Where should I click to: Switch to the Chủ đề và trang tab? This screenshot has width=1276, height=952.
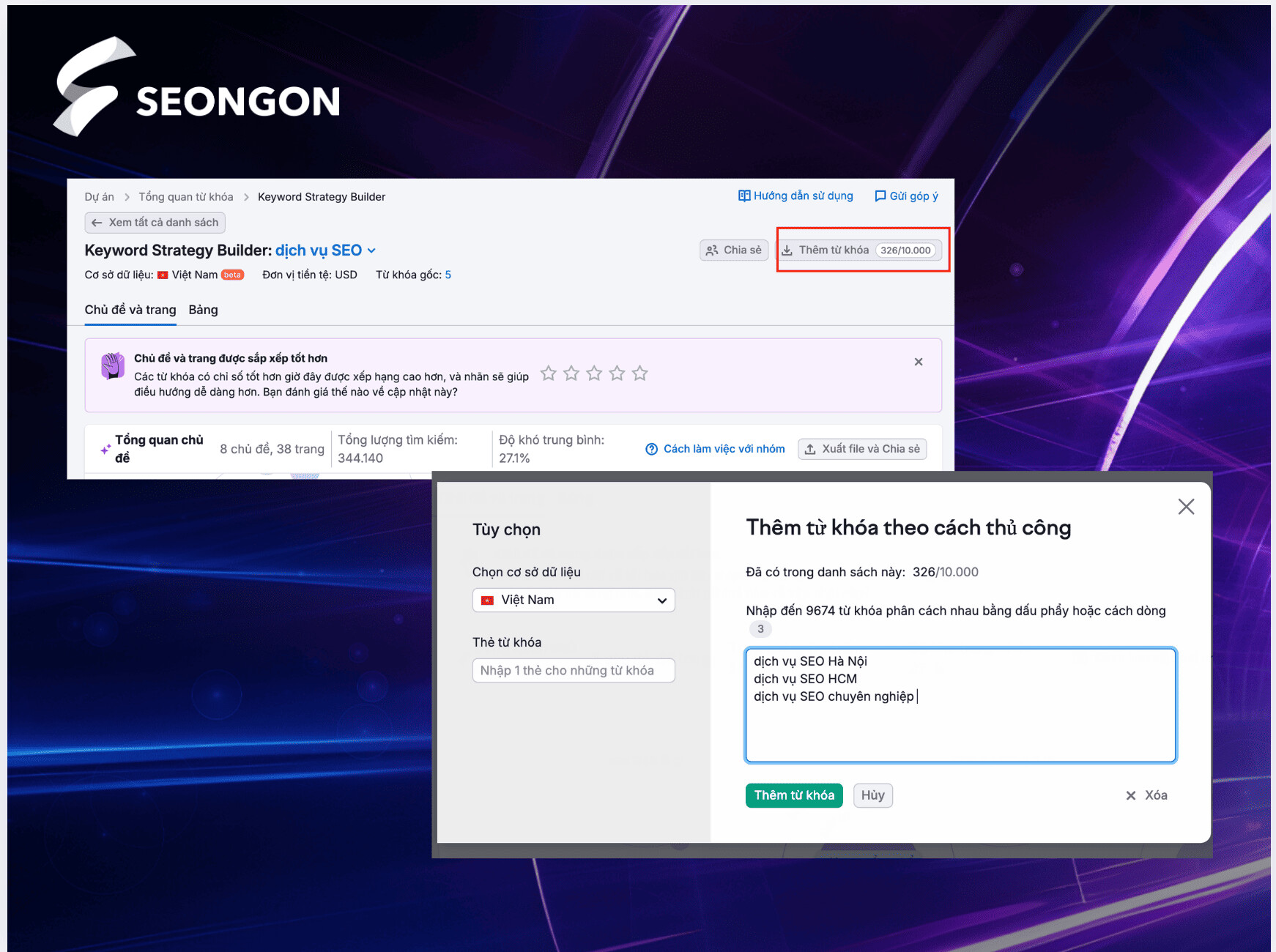click(130, 310)
